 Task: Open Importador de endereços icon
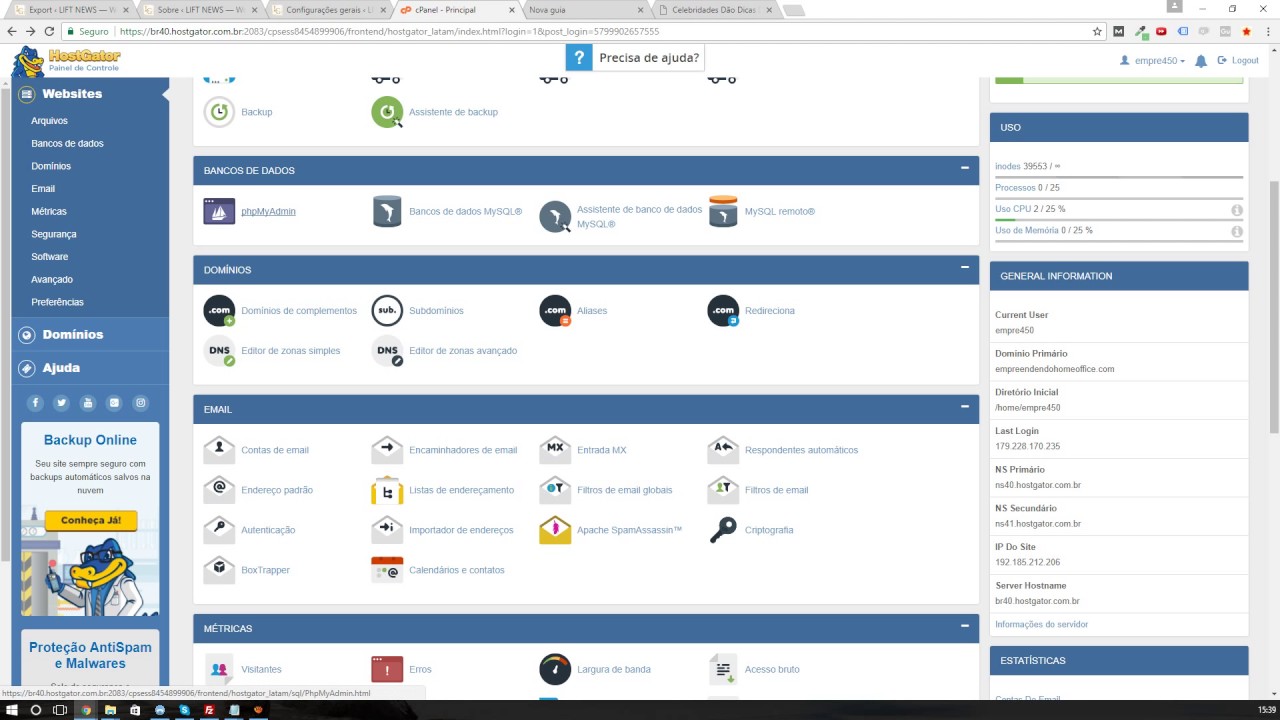tap(387, 530)
